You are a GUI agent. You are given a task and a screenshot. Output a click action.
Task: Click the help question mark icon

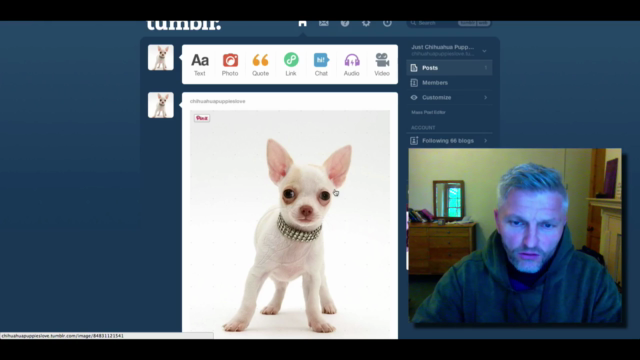[345, 23]
